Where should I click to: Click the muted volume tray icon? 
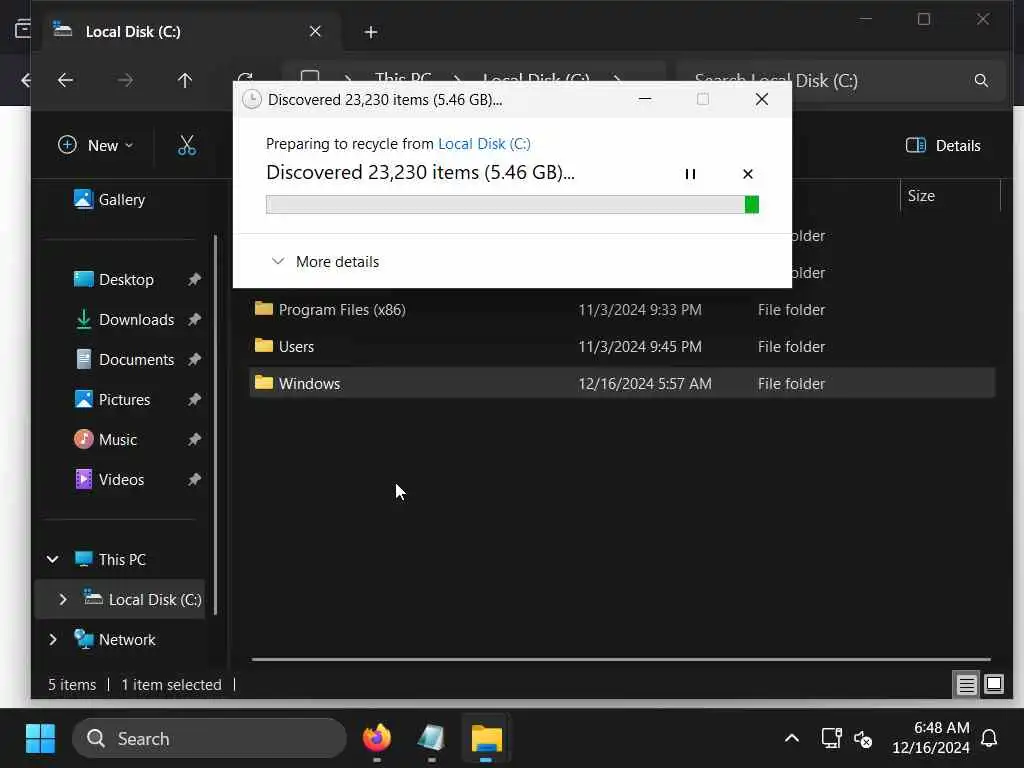click(x=863, y=739)
